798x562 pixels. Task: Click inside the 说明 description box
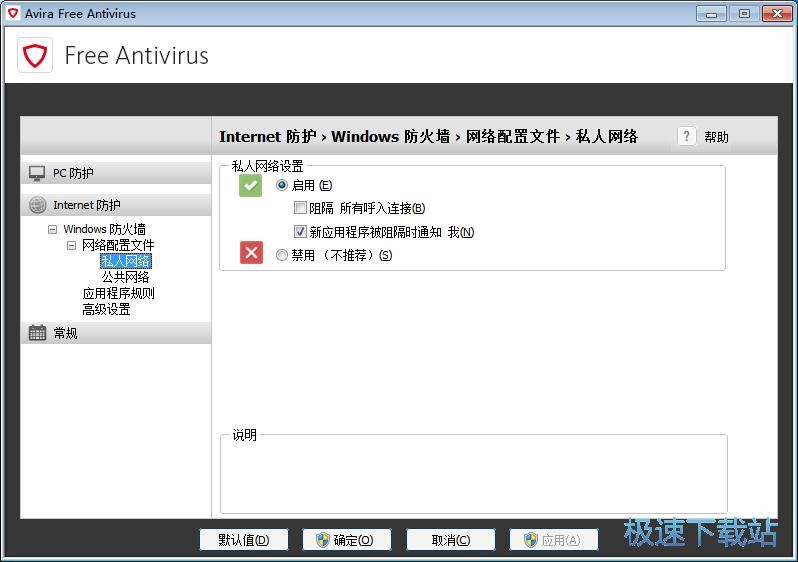[473, 474]
